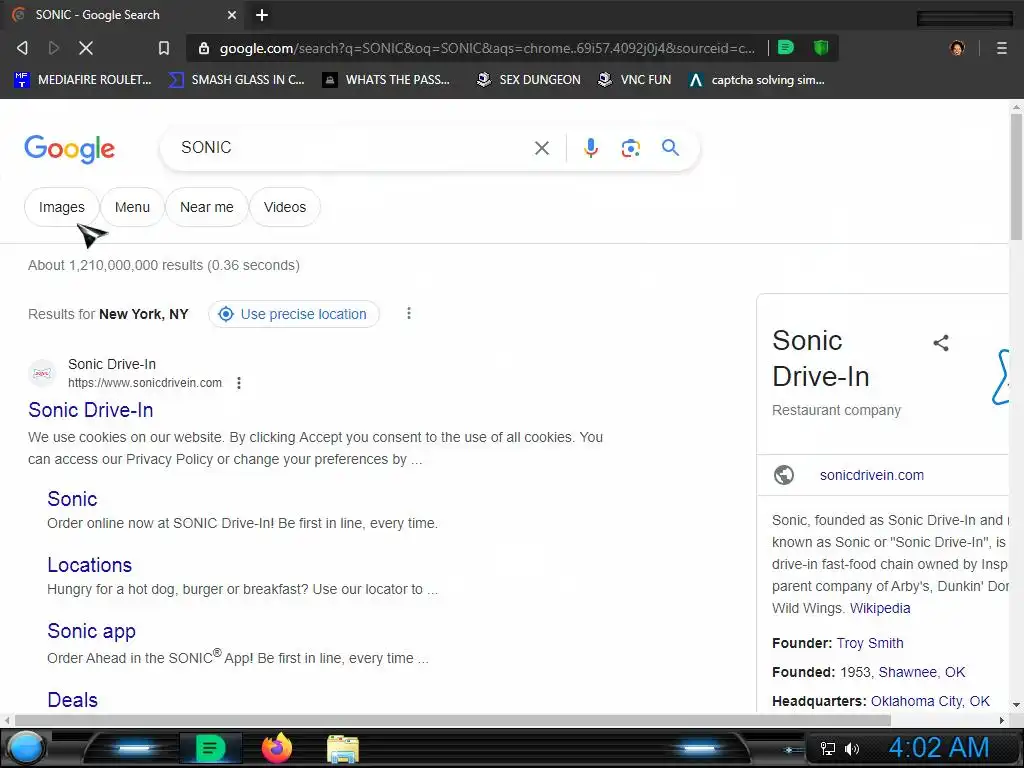The height and width of the screenshot is (768, 1024).
Task: Open file explorer from taskbar
Action: pos(343,749)
